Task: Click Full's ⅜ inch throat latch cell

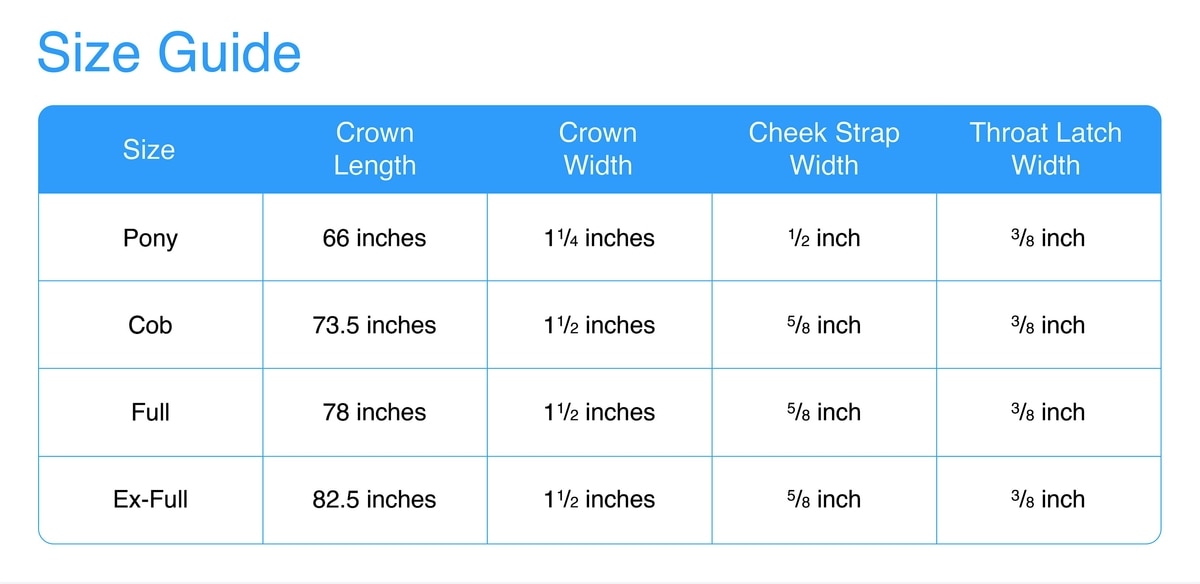Action: pyautogui.click(x=1046, y=413)
